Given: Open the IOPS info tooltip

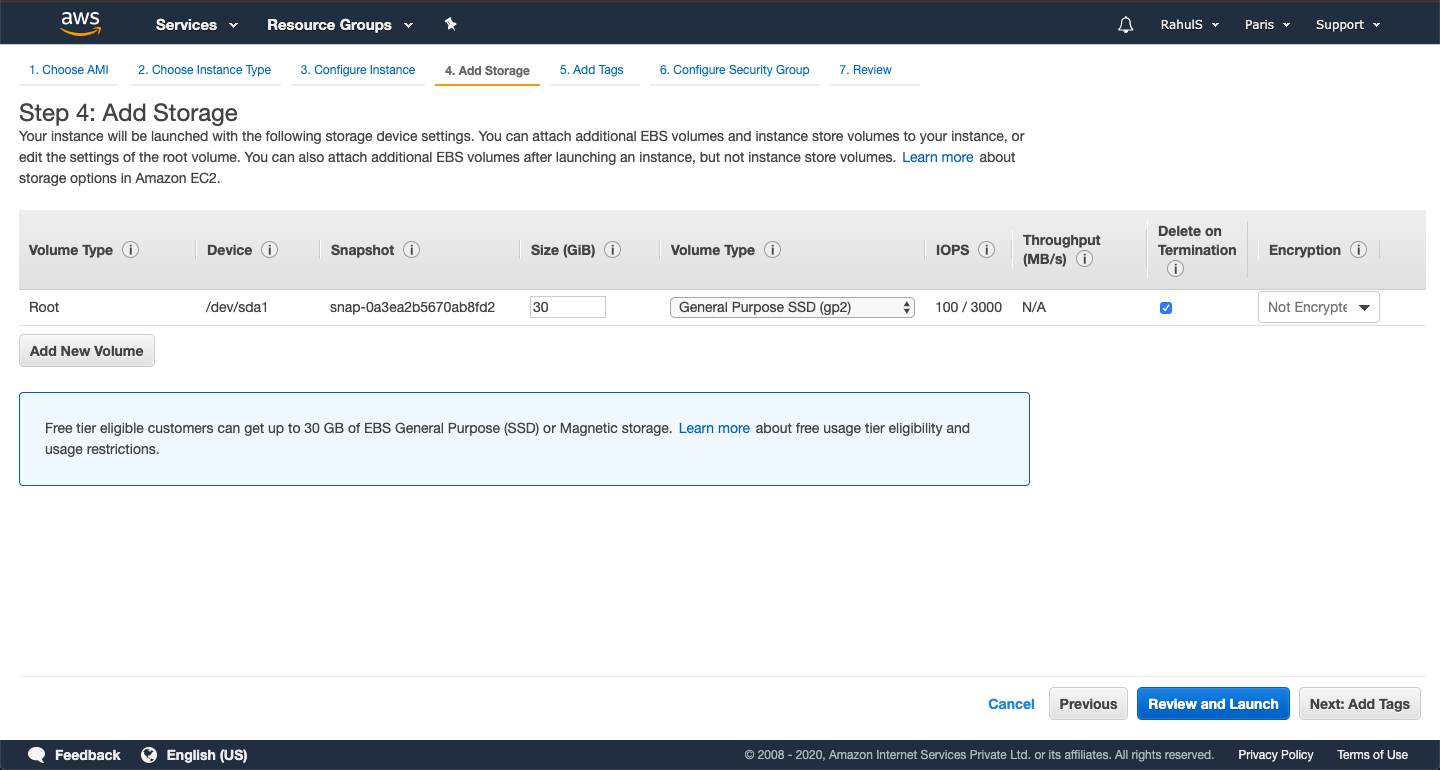Looking at the screenshot, I should pyautogui.click(x=986, y=250).
